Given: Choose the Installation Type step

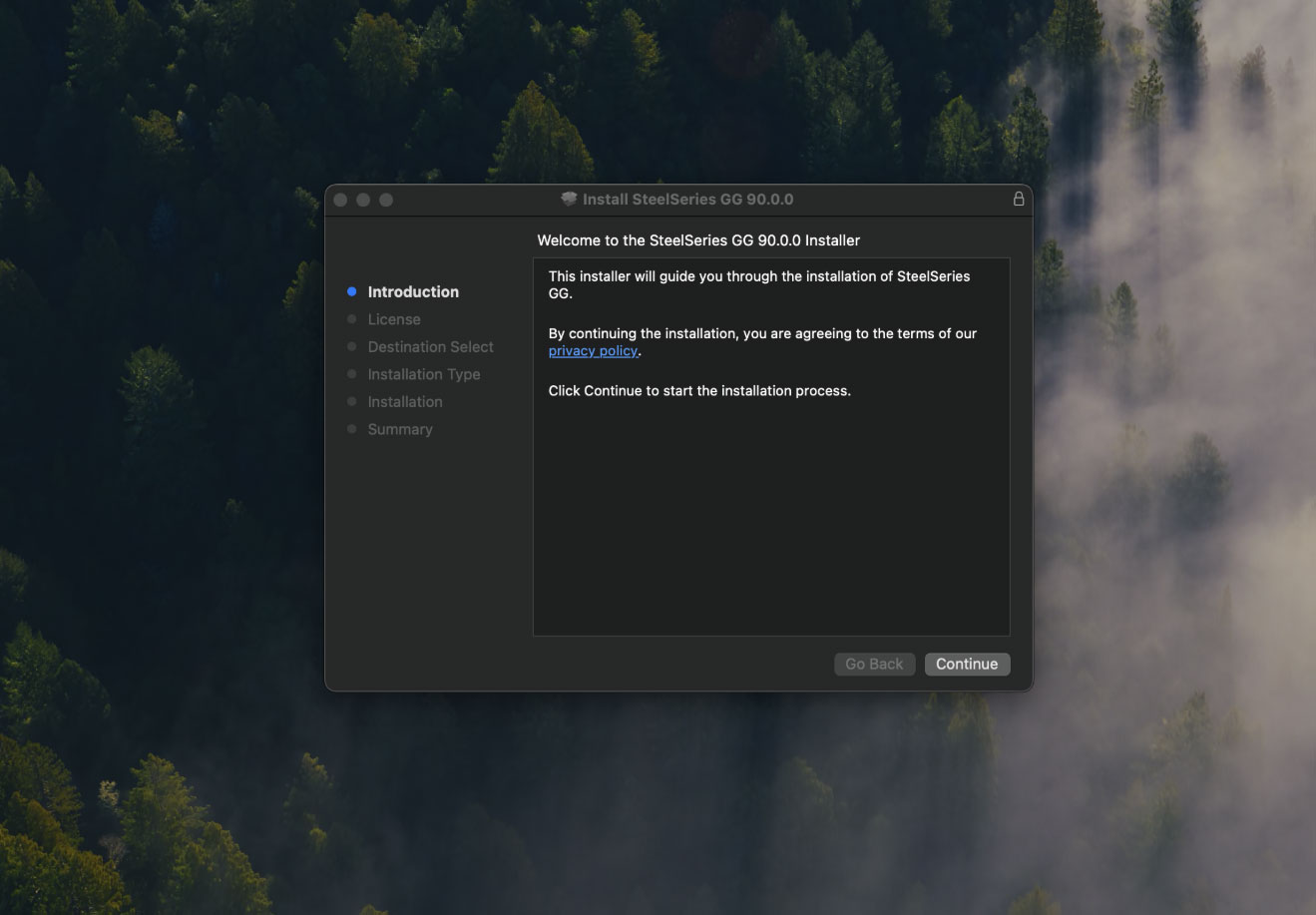Looking at the screenshot, I should pyautogui.click(x=423, y=374).
